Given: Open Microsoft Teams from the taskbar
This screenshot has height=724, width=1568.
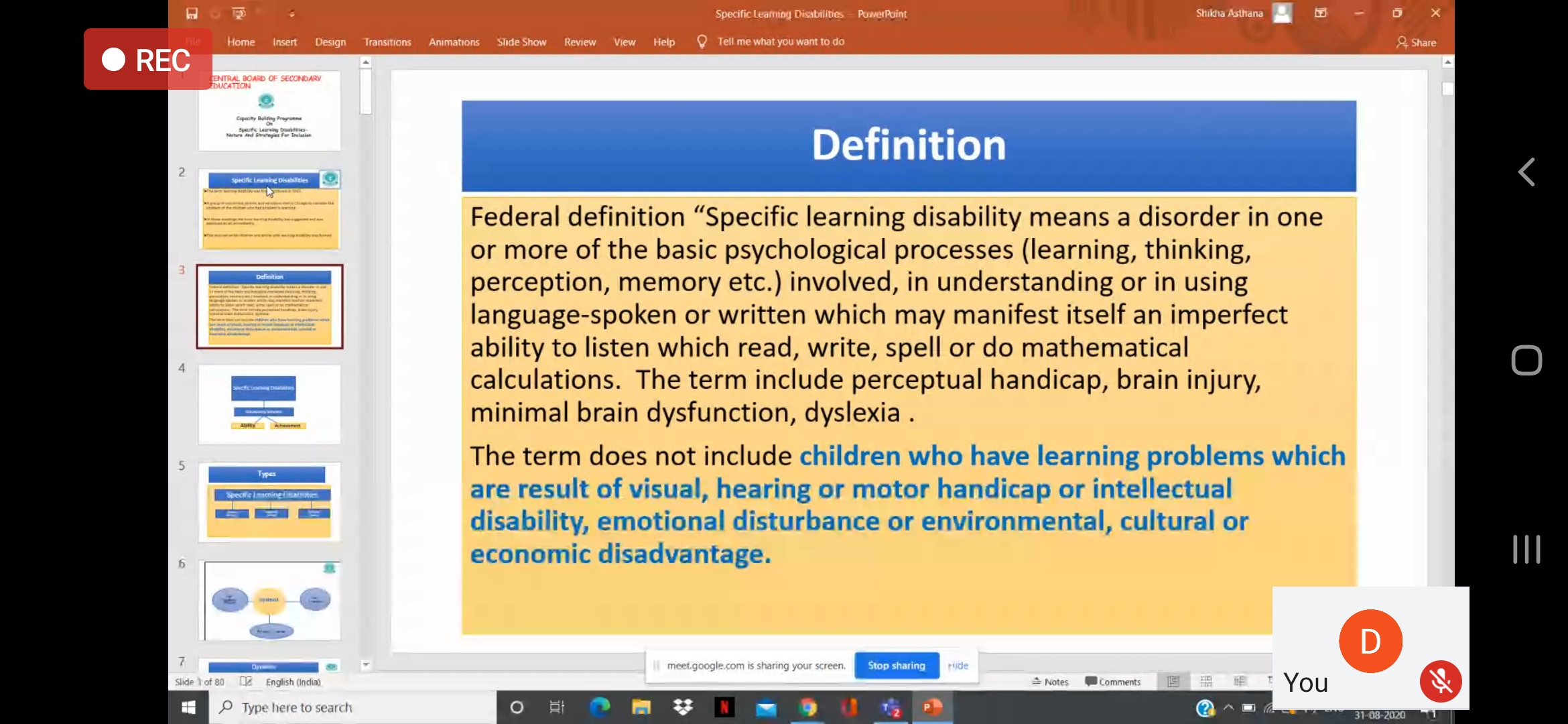Looking at the screenshot, I should [891, 707].
